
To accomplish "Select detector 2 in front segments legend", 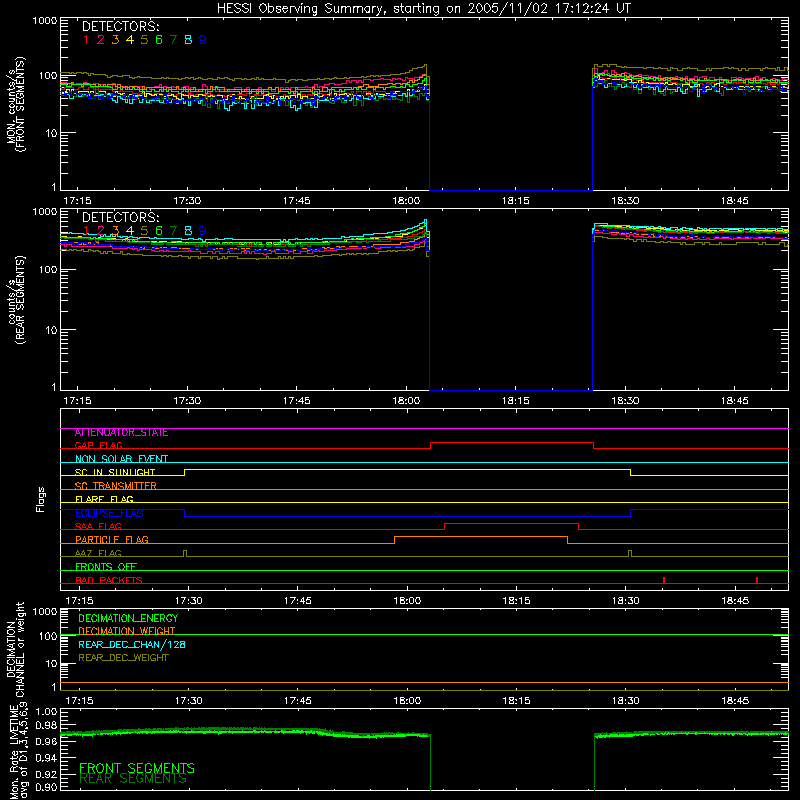I will (x=101, y=40).
